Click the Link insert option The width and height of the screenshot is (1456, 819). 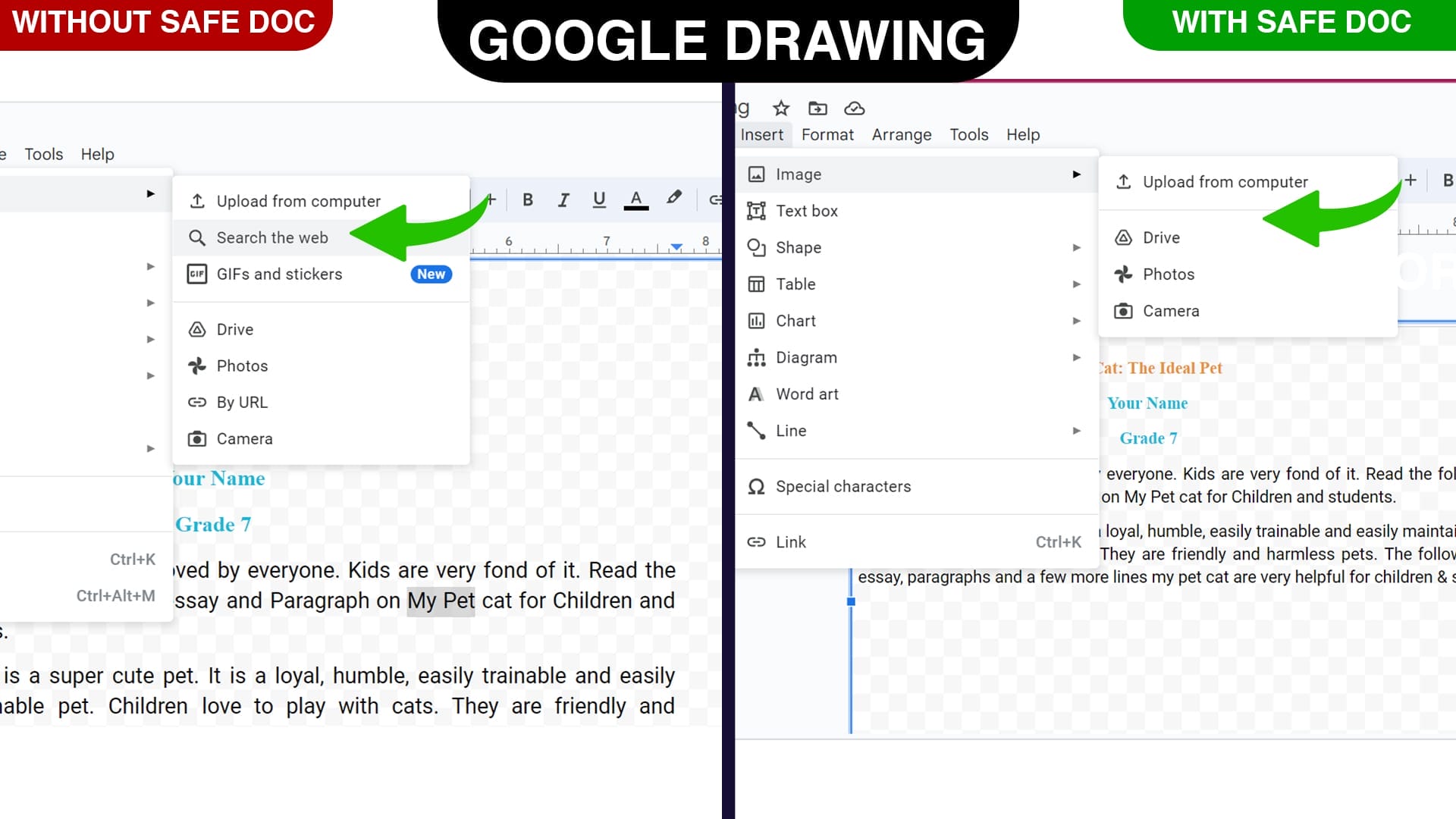click(x=791, y=542)
